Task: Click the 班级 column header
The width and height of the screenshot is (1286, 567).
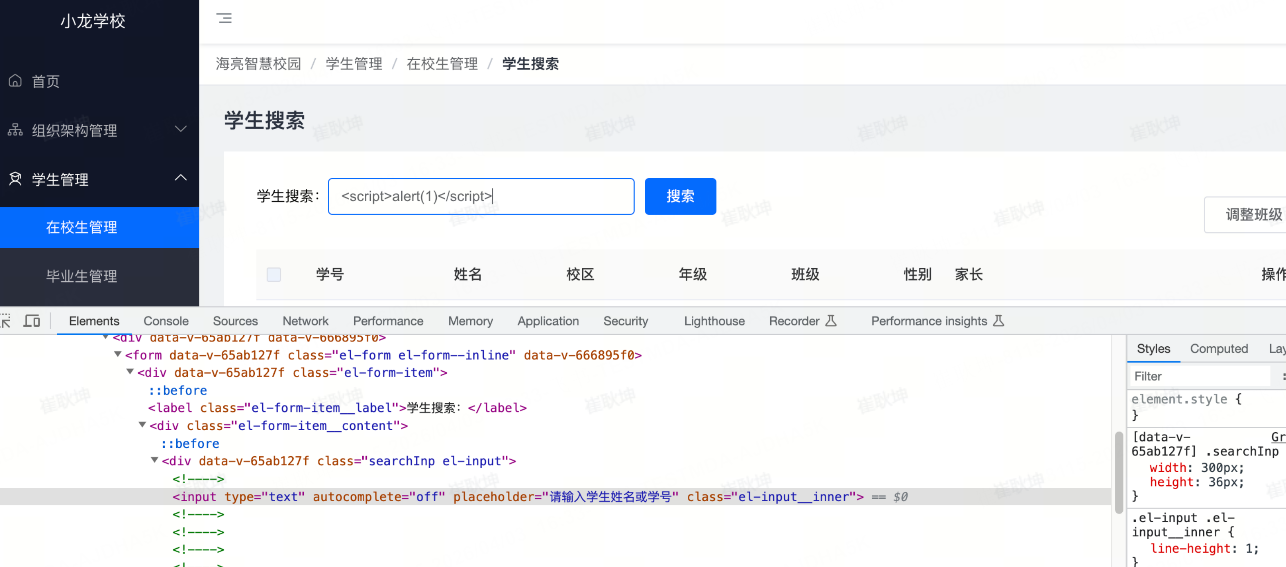Action: [x=805, y=274]
